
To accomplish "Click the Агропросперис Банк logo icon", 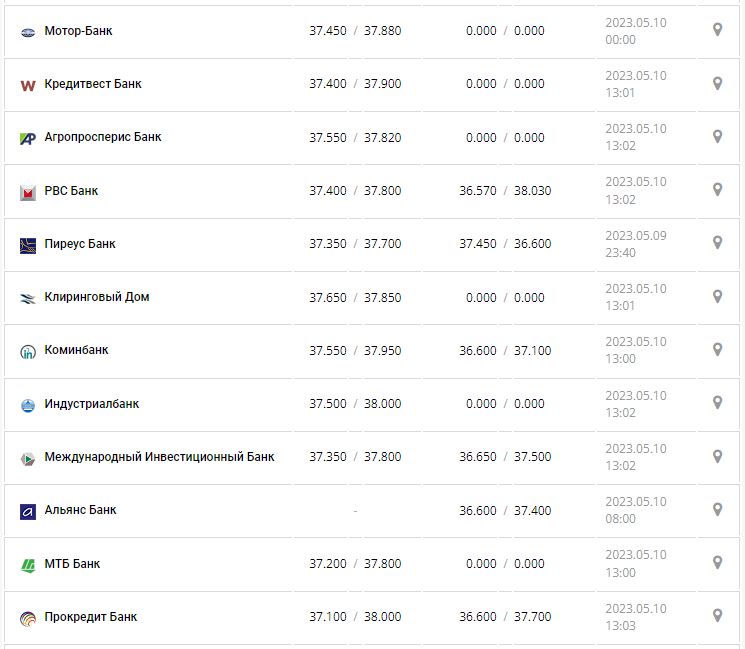I will pos(28,138).
